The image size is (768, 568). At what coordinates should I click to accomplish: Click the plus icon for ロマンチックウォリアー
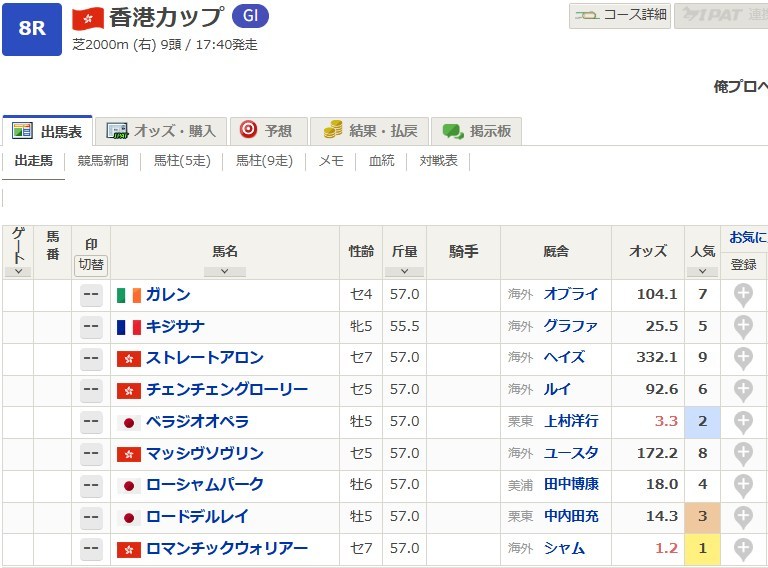(743, 549)
